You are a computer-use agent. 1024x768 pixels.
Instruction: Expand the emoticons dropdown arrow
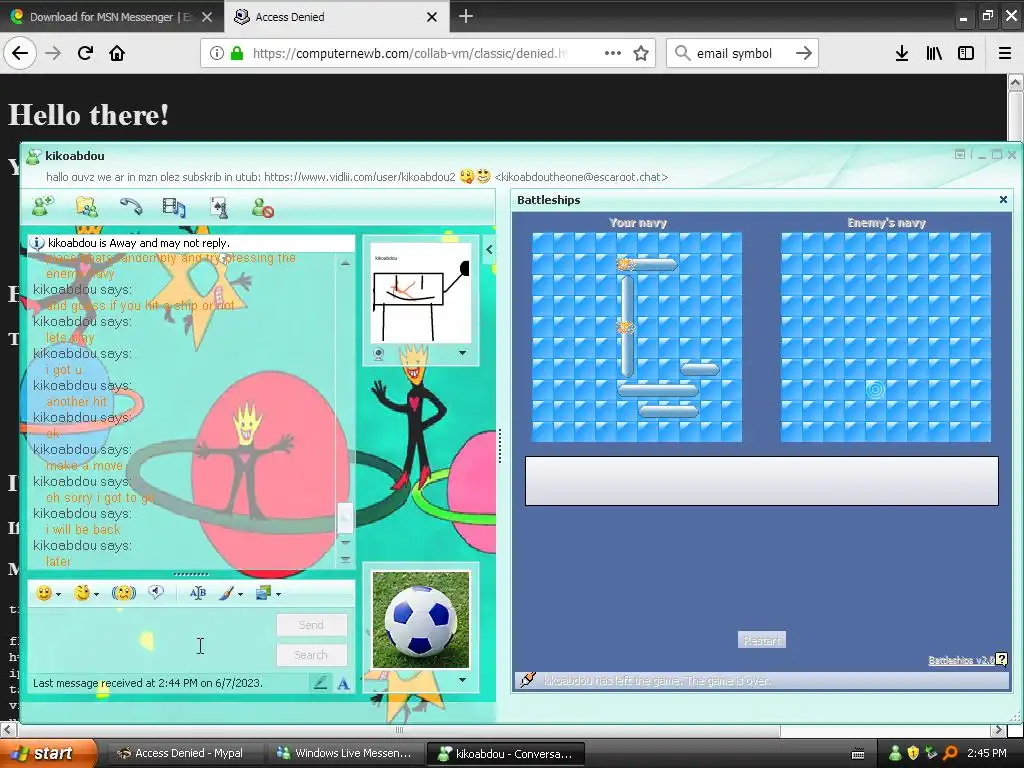58,594
